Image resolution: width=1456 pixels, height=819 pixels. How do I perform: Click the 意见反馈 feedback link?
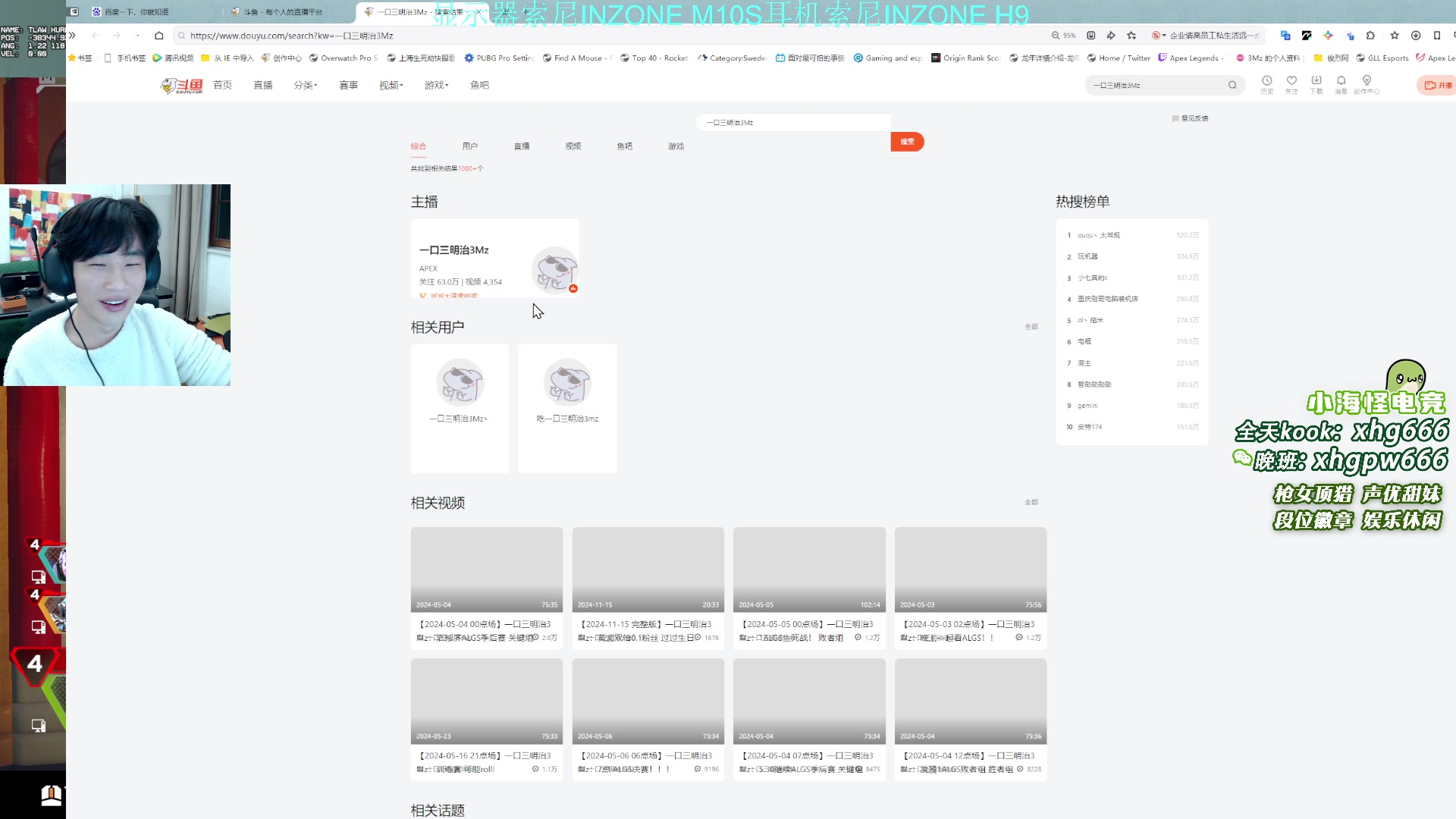(1191, 118)
